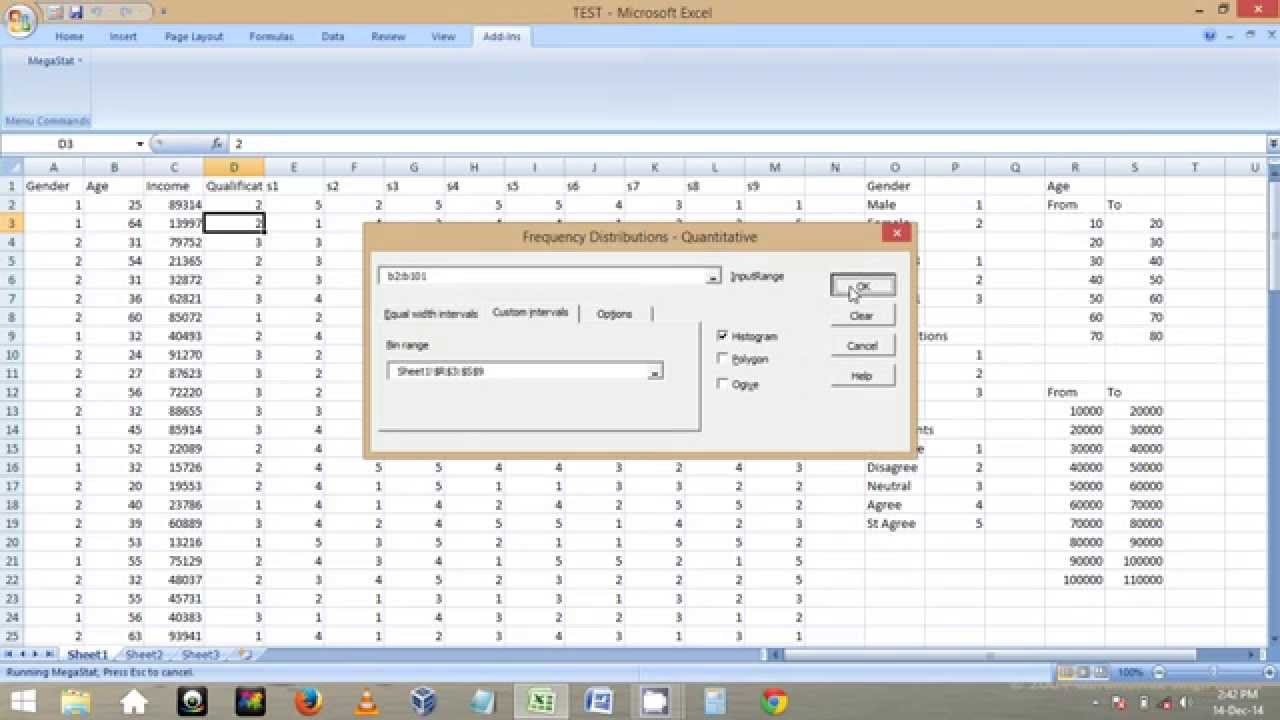
Task: Switch to Sheet3 worksheet tab
Action: coord(200,655)
